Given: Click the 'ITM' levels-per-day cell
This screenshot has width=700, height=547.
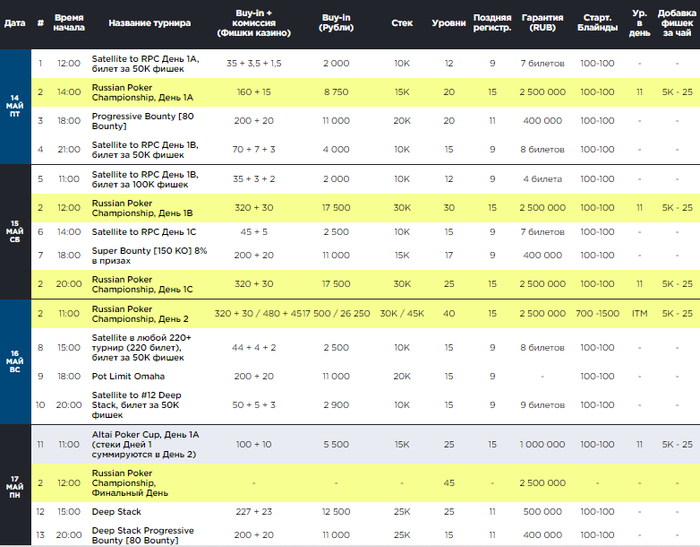Looking at the screenshot, I should point(639,313).
